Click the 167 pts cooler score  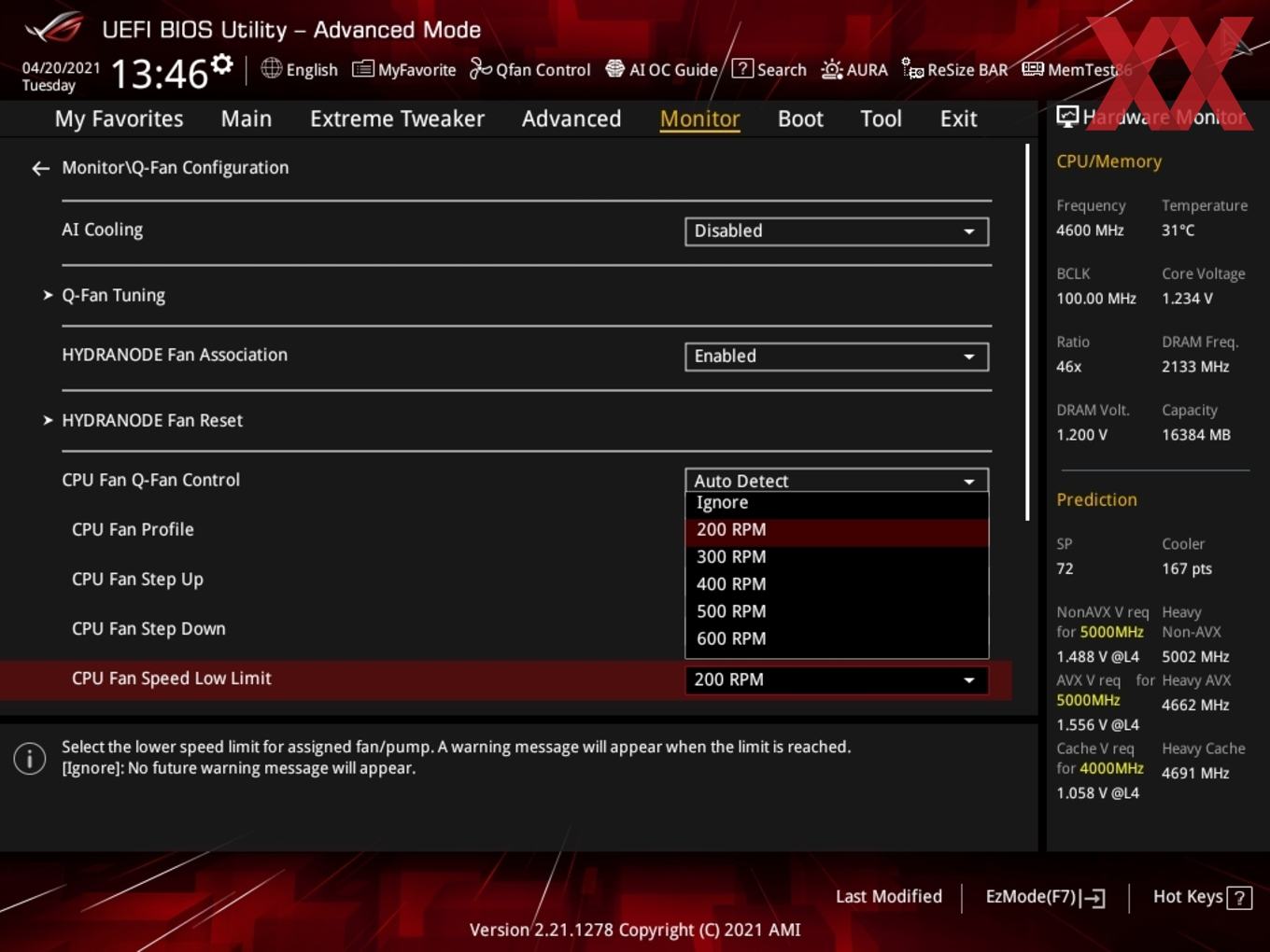click(1186, 569)
